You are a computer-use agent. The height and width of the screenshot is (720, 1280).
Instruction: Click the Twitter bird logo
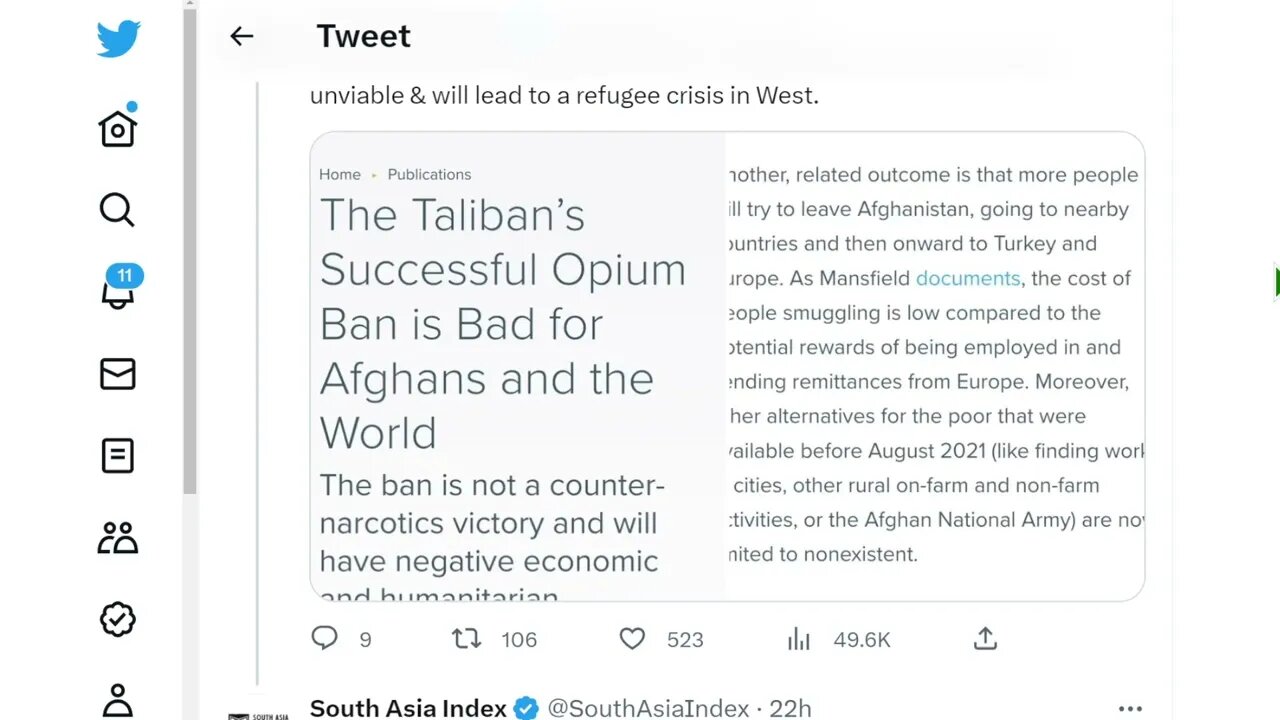pyautogui.click(x=118, y=40)
